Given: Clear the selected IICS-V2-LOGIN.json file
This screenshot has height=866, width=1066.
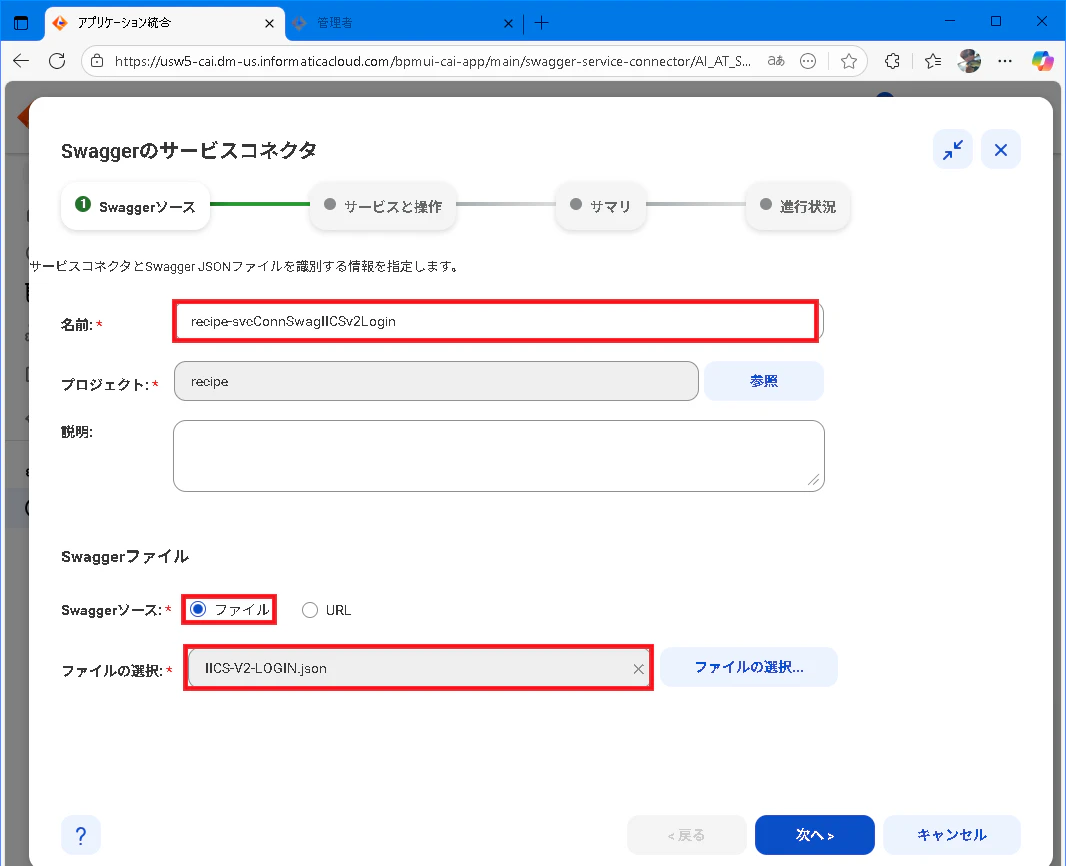Looking at the screenshot, I should (x=638, y=669).
